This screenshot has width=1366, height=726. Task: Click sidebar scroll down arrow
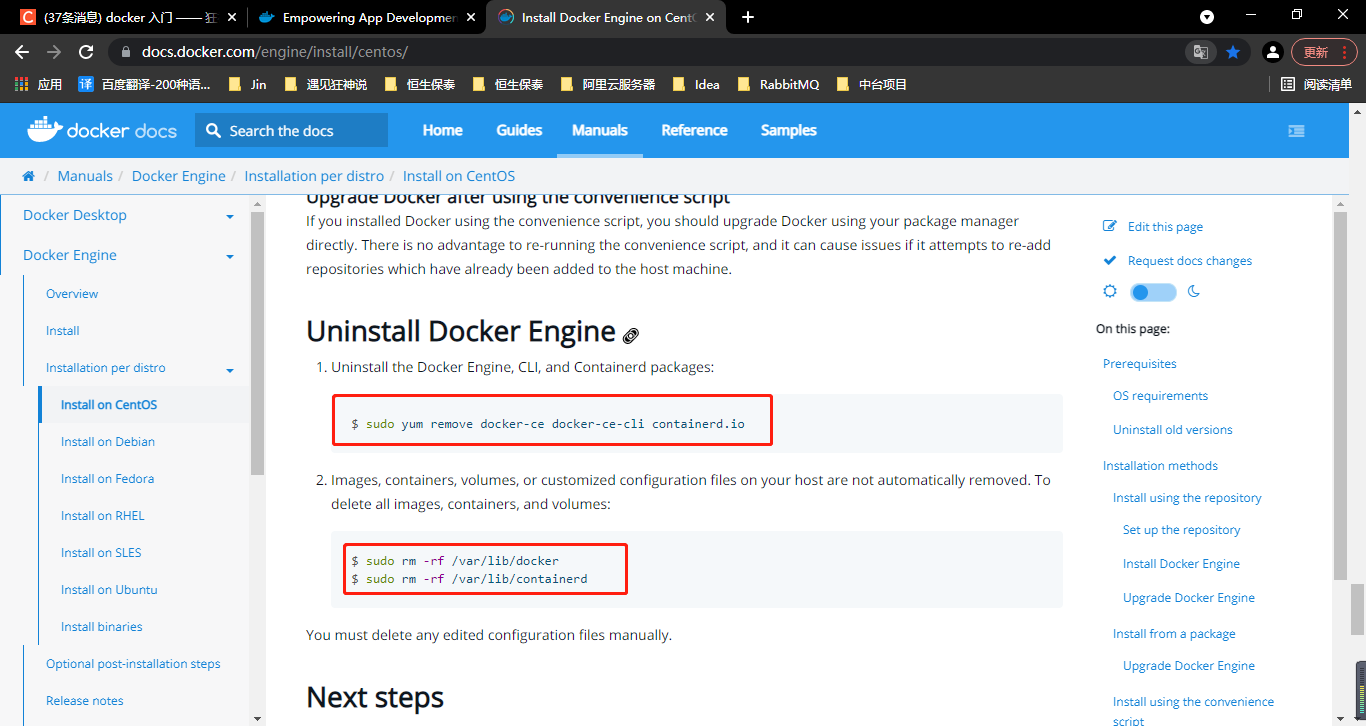pos(257,718)
